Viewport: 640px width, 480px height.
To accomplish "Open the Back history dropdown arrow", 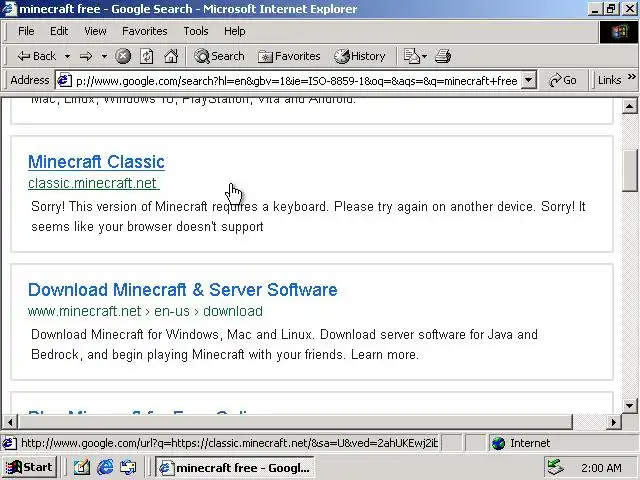I will pos(67,56).
